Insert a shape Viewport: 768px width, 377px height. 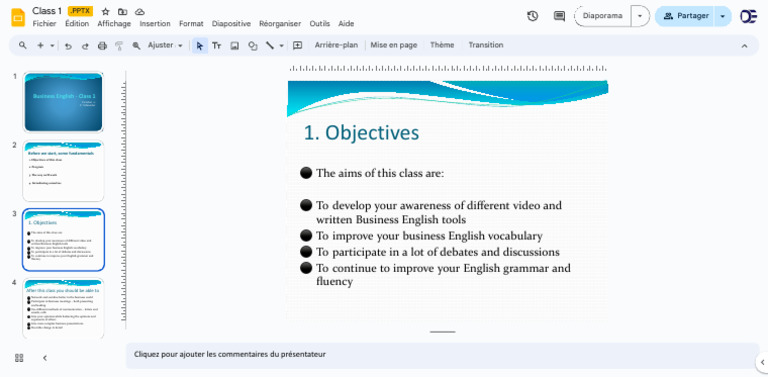[x=253, y=46]
